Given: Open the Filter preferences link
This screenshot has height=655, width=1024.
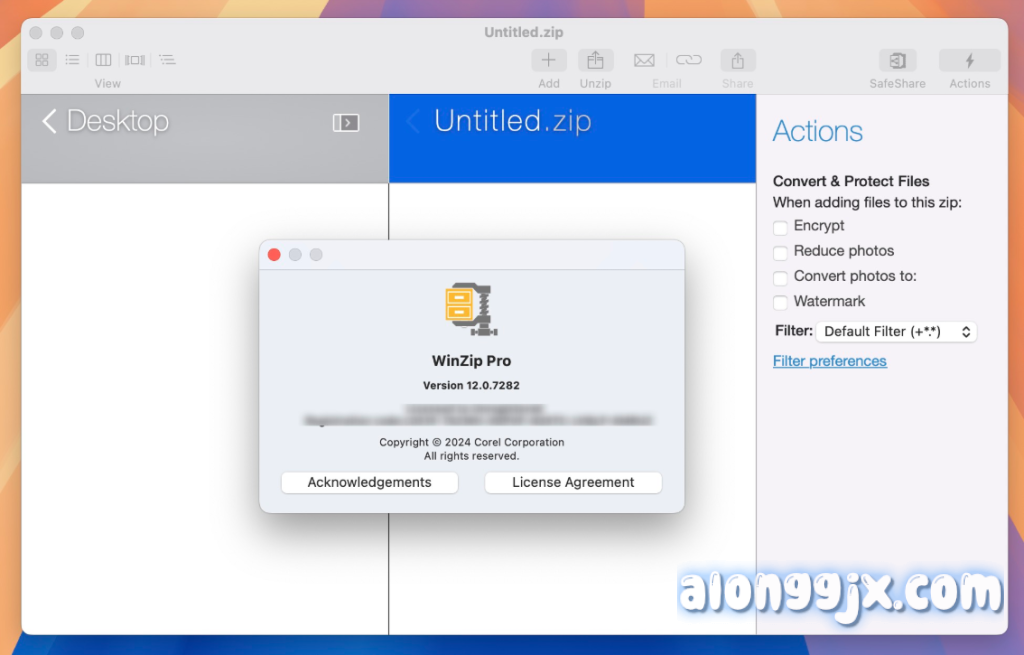Looking at the screenshot, I should coord(829,361).
